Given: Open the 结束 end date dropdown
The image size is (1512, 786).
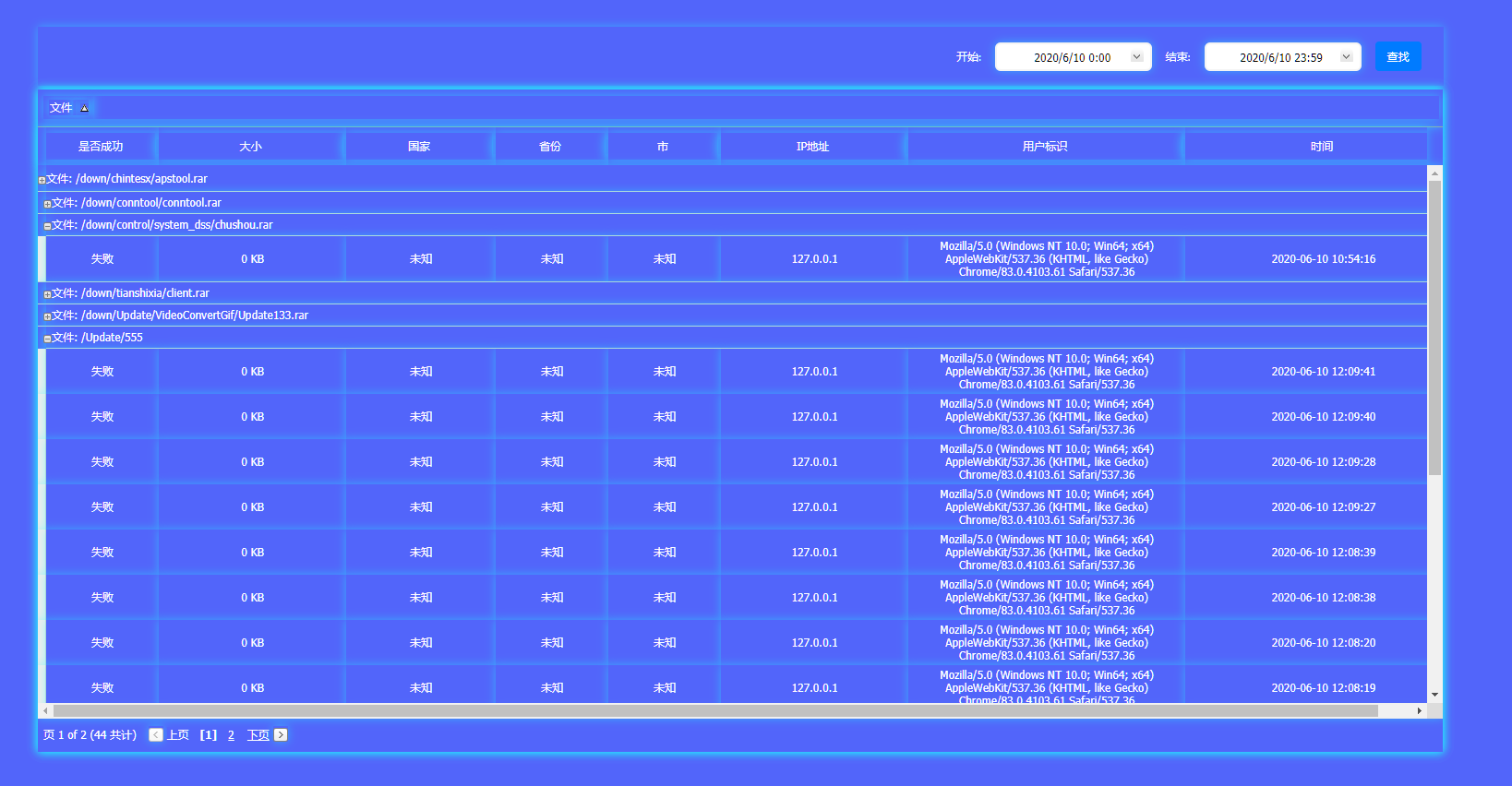Looking at the screenshot, I should point(1346,57).
